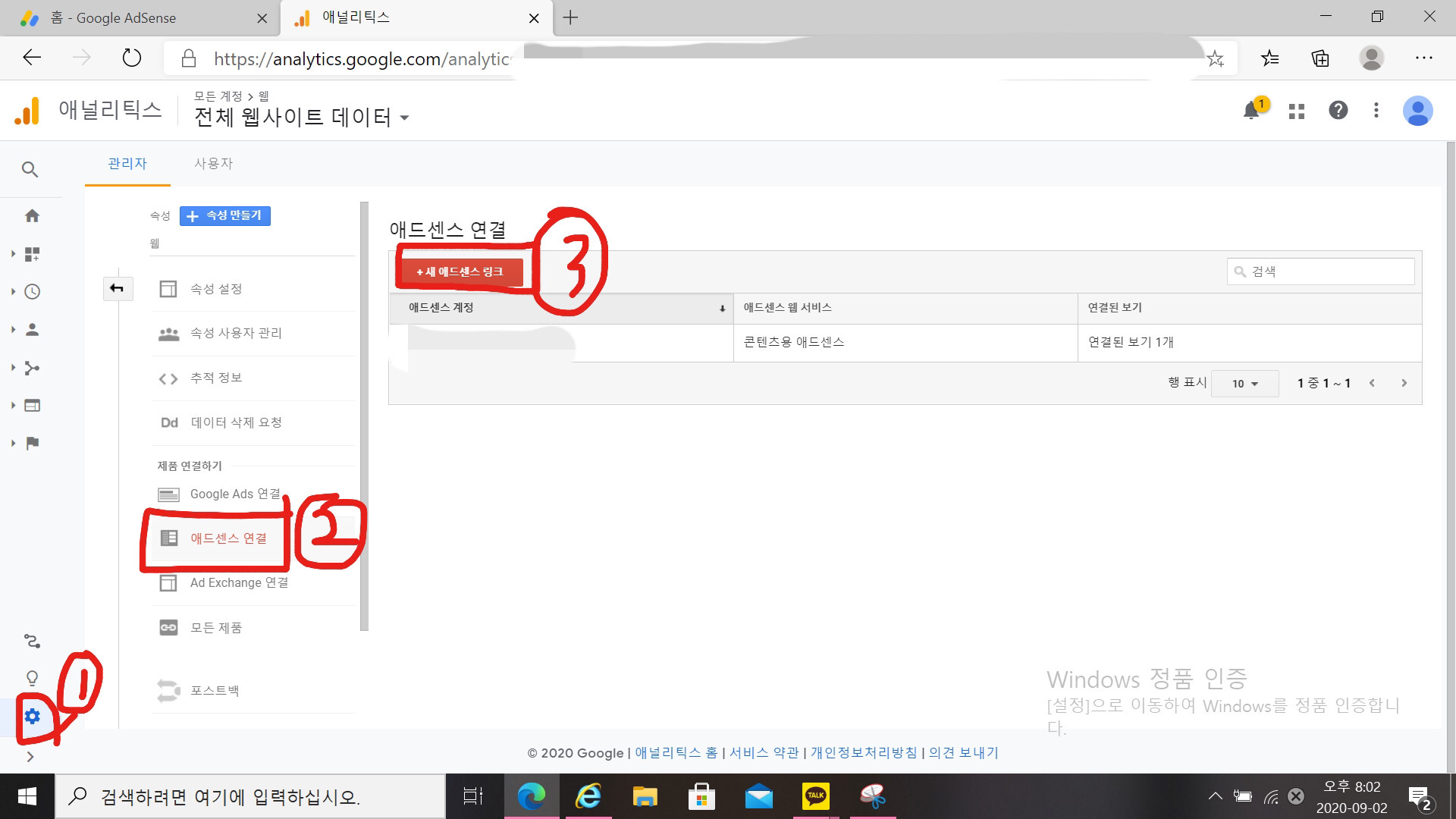The height and width of the screenshot is (819, 1456).
Task: Go to previous table page arrow
Action: coord(1372,383)
